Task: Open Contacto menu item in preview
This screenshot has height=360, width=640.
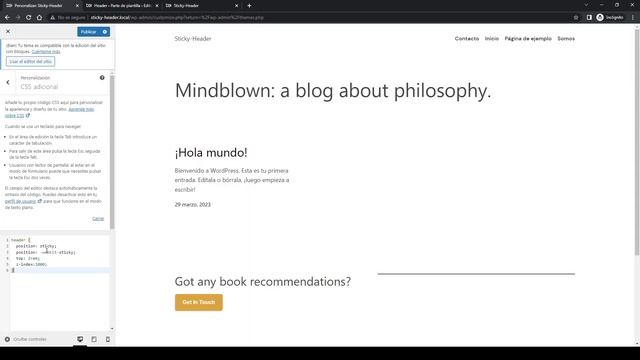Action: click(467, 39)
